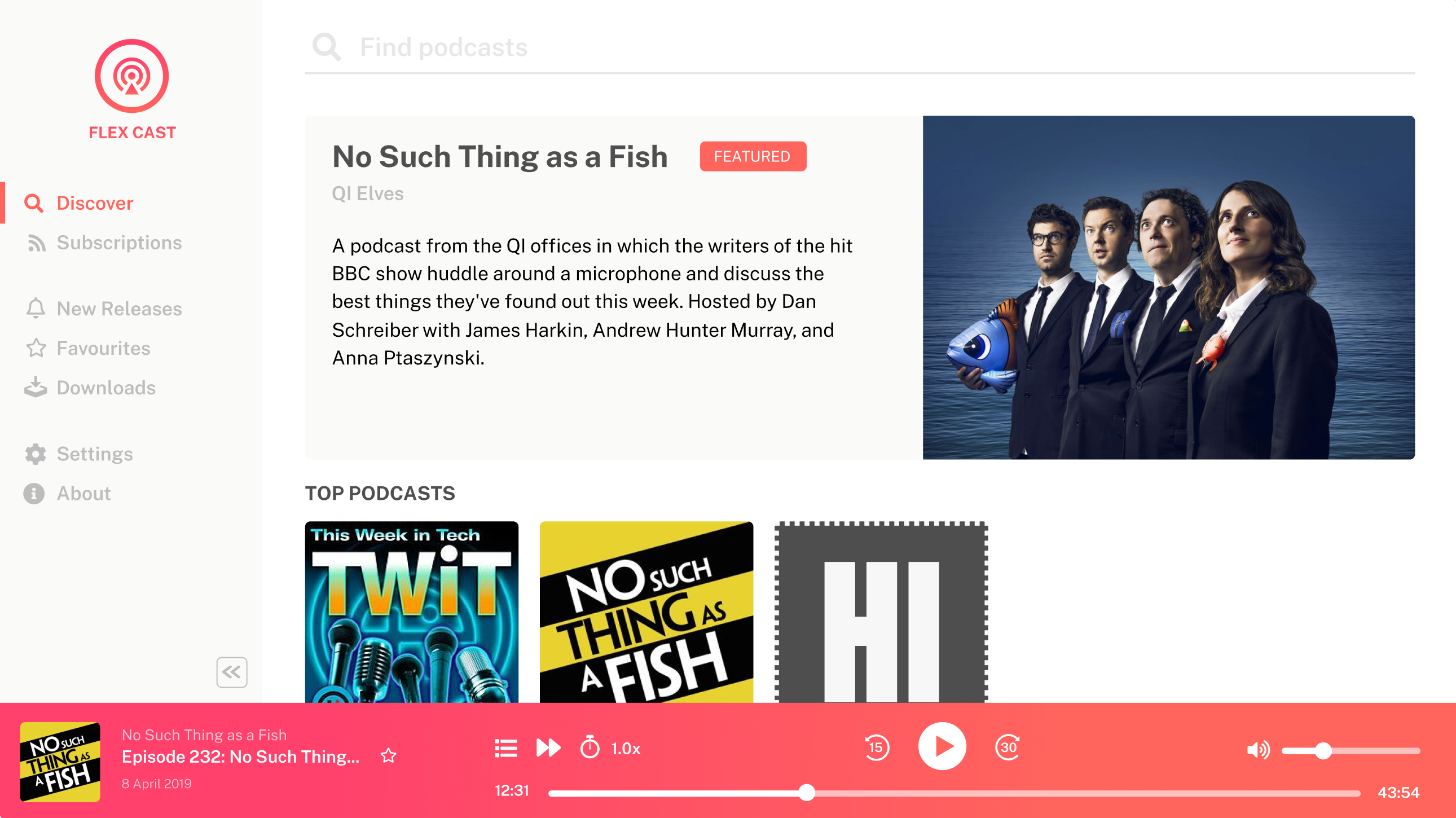The image size is (1456, 818).
Task: Change playback speed 1.0x
Action: tap(626, 749)
